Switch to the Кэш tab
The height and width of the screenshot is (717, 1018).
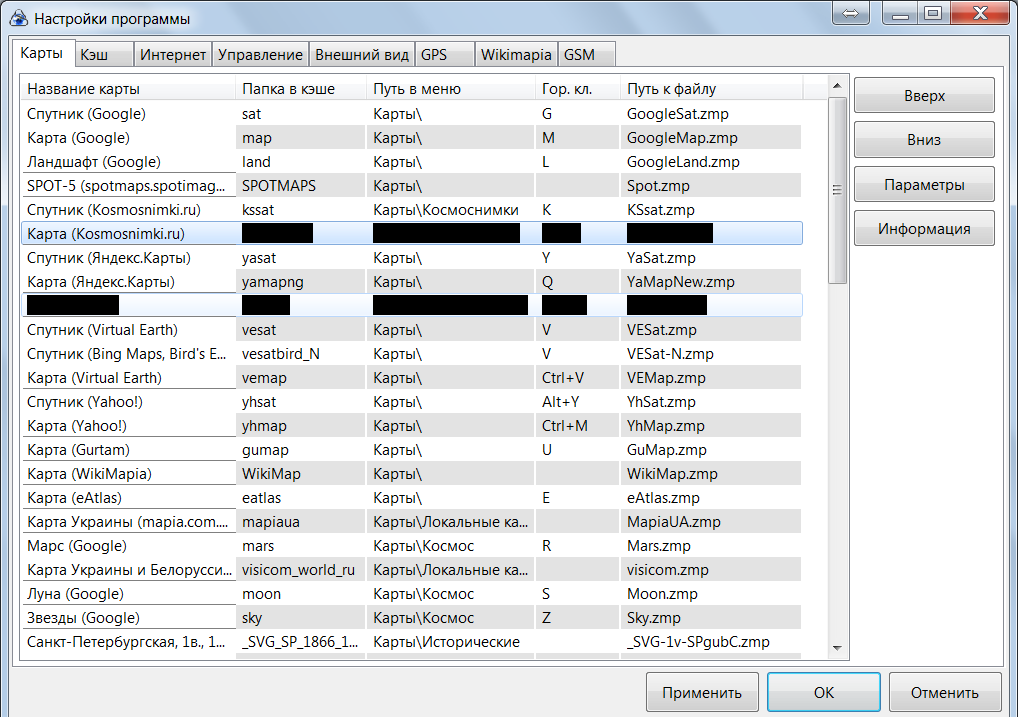[94, 55]
